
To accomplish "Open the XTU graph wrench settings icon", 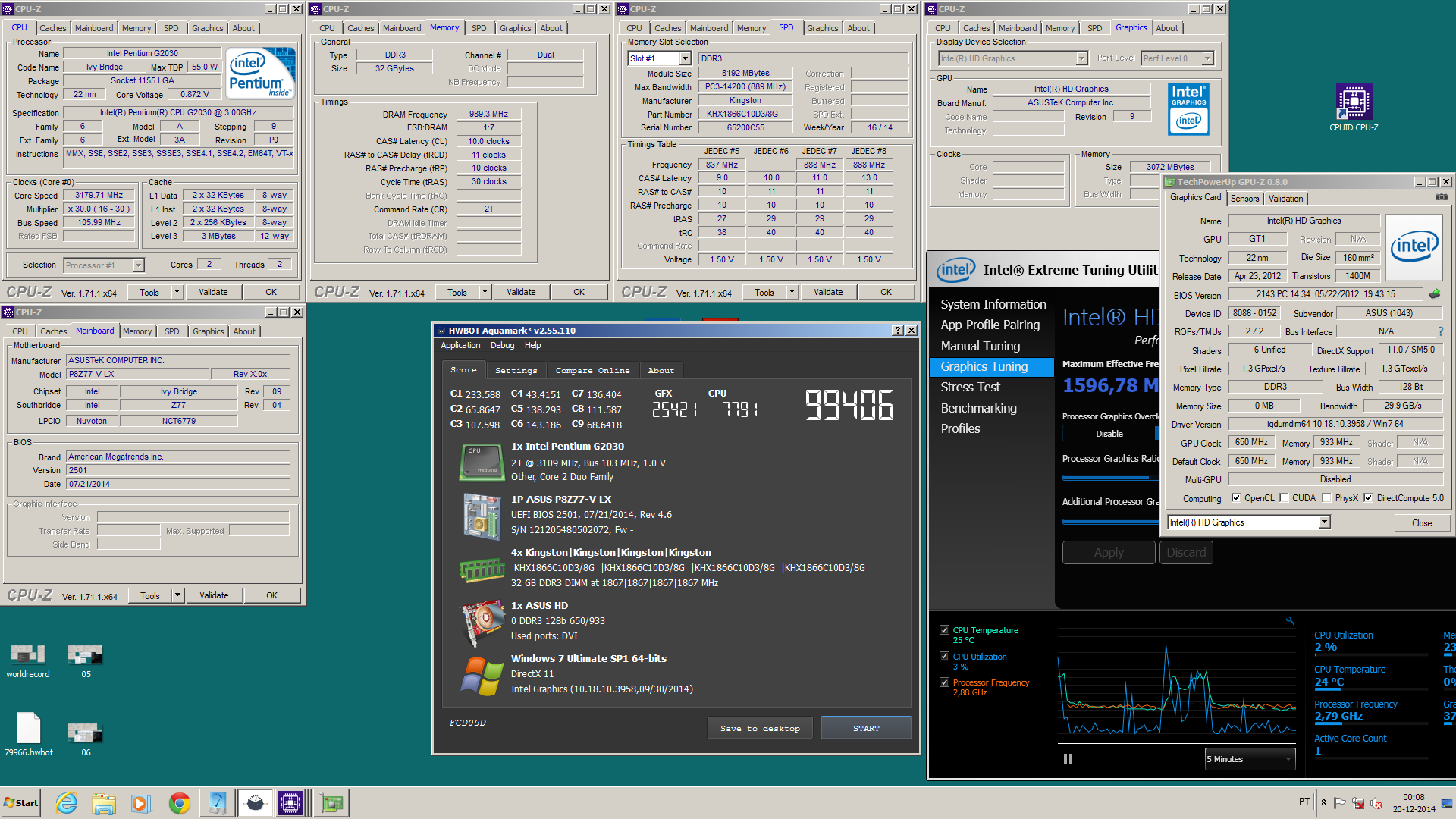I will pos(1290,621).
